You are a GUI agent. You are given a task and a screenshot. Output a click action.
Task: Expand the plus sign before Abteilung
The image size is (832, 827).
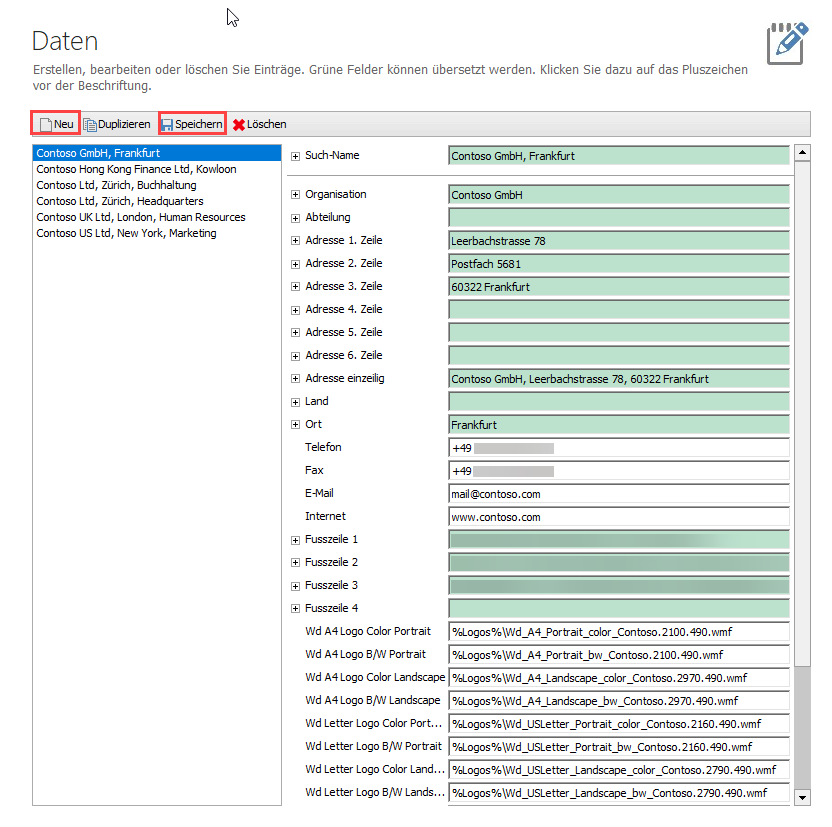point(296,218)
